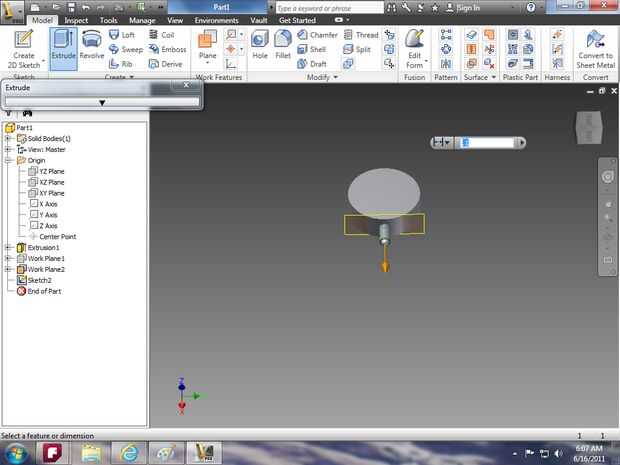Activate the Coil tool
Viewport: 620px width, 465px height.
pos(161,35)
